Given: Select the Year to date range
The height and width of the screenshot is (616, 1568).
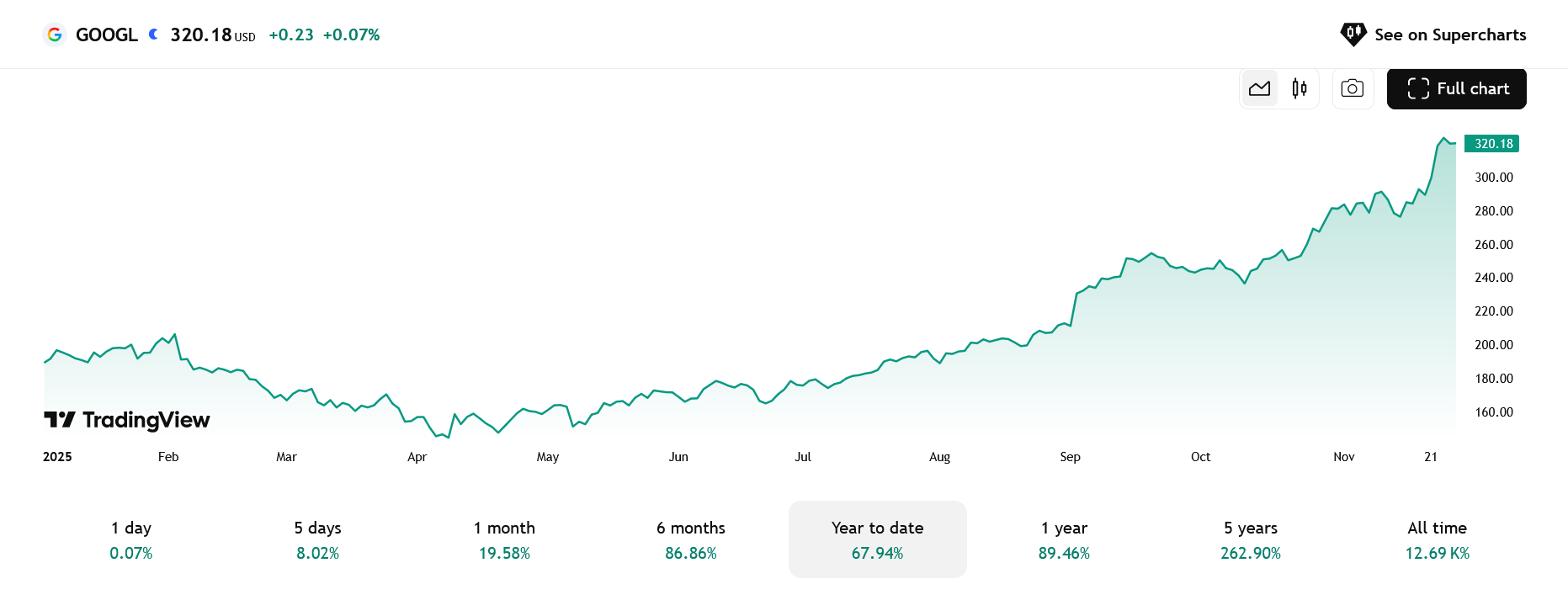Looking at the screenshot, I should pyautogui.click(x=877, y=539).
